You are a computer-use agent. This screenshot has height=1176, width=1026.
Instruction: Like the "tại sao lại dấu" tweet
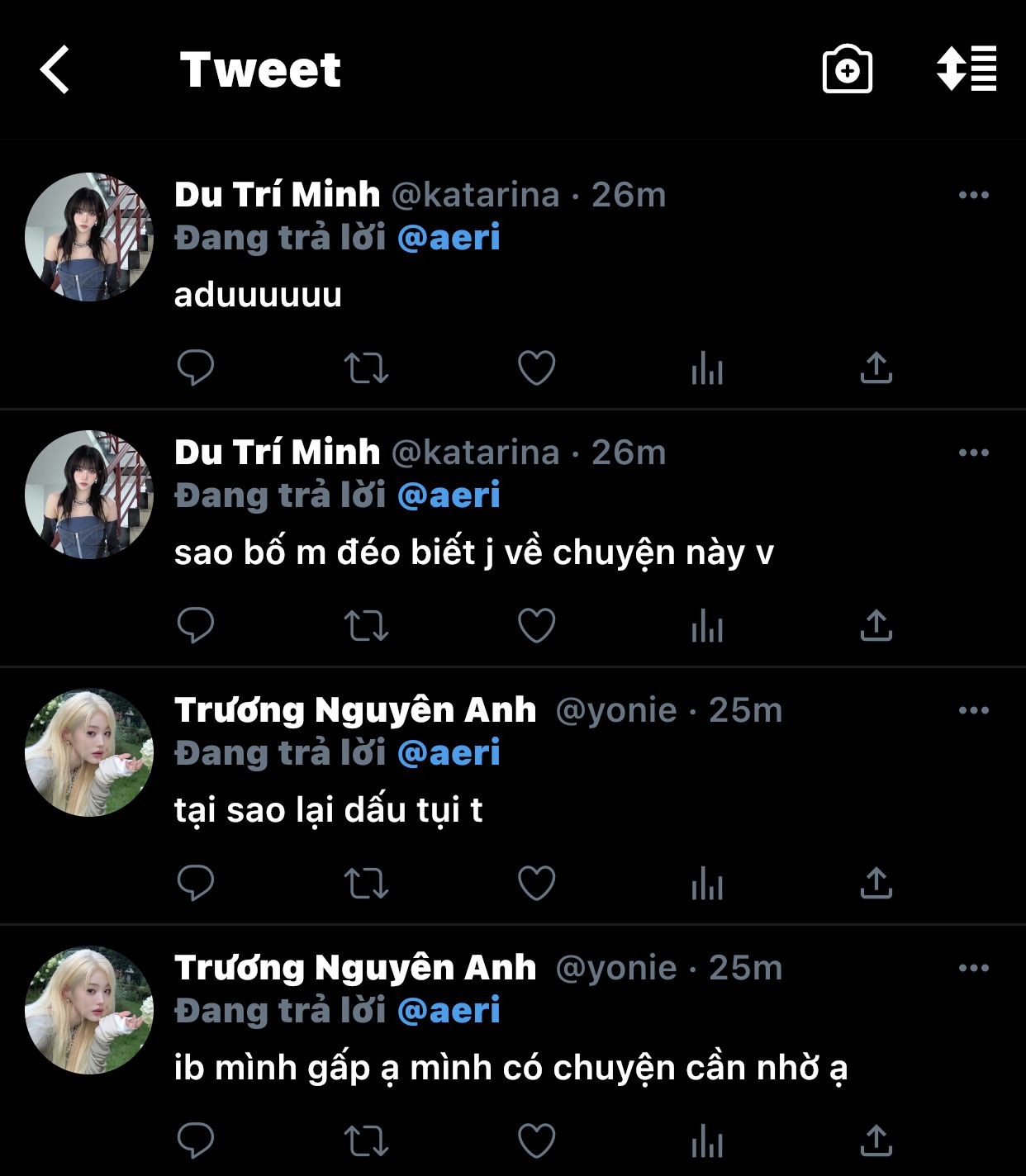pyautogui.click(x=536, y=884)
